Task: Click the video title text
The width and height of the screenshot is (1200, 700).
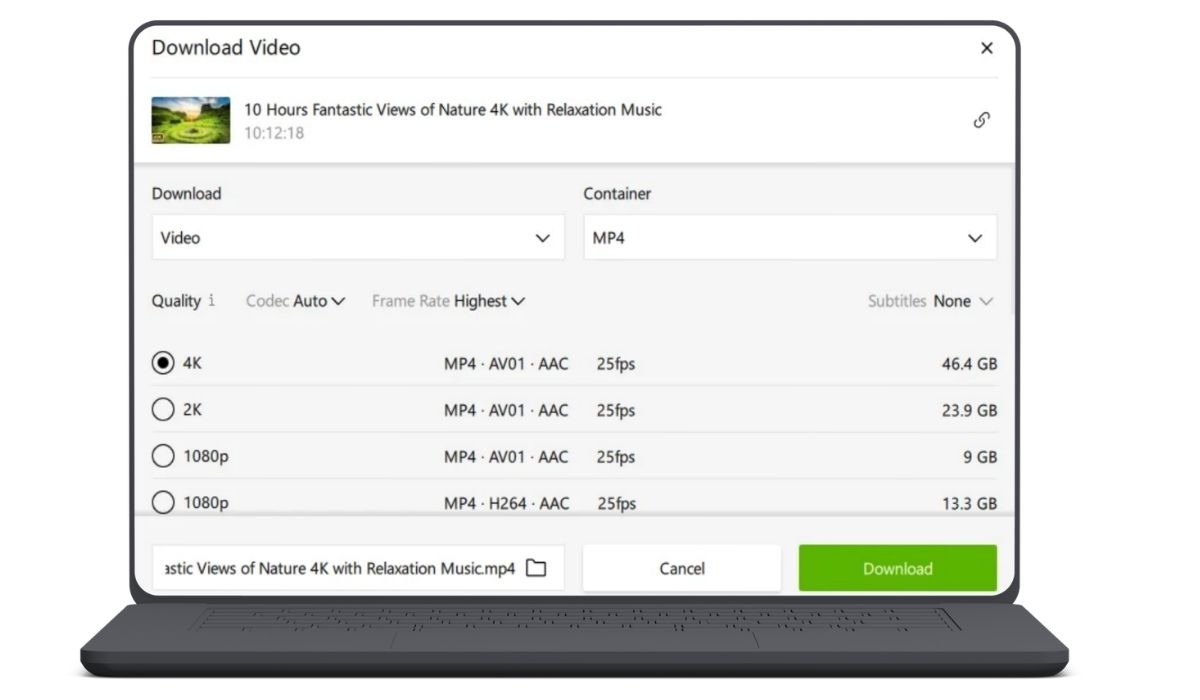Action: click(453, 110)
